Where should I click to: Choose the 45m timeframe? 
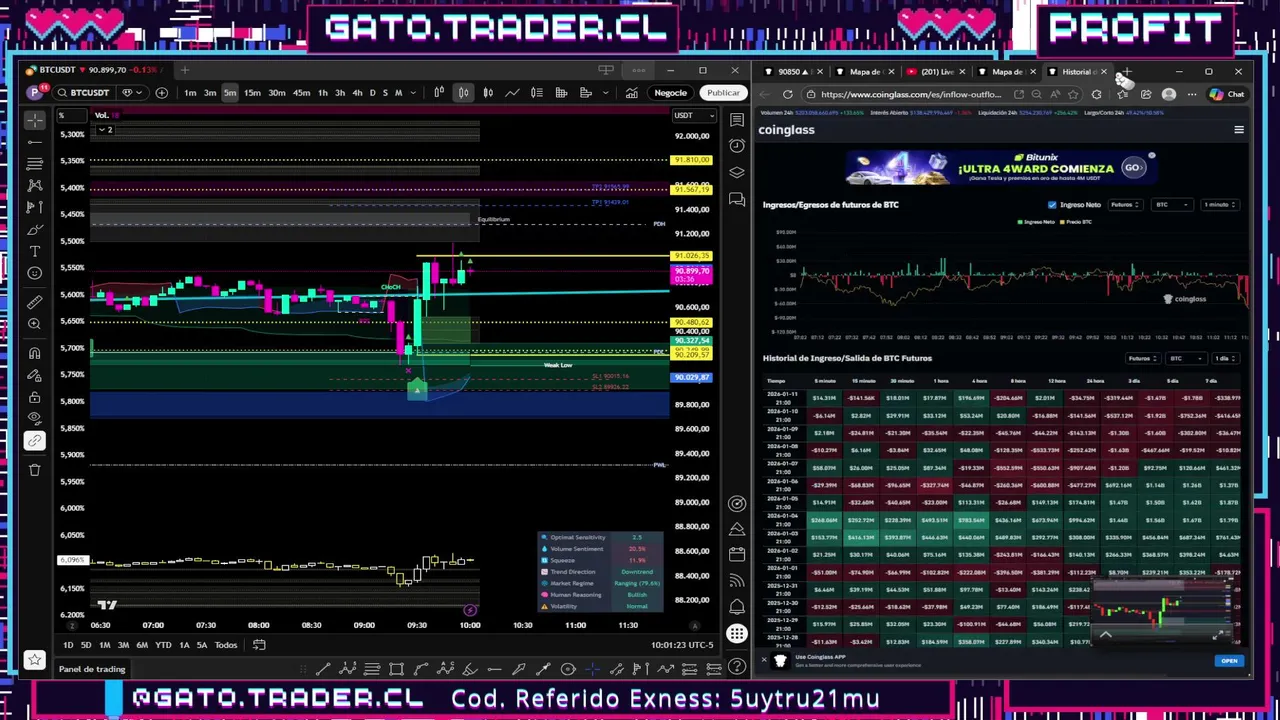pos(301,93)
